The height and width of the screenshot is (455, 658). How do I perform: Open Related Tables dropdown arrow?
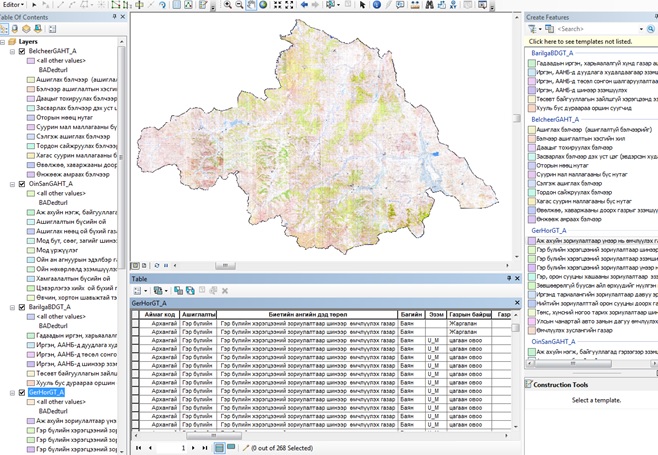pyautogui.click(x=166, y=290)
